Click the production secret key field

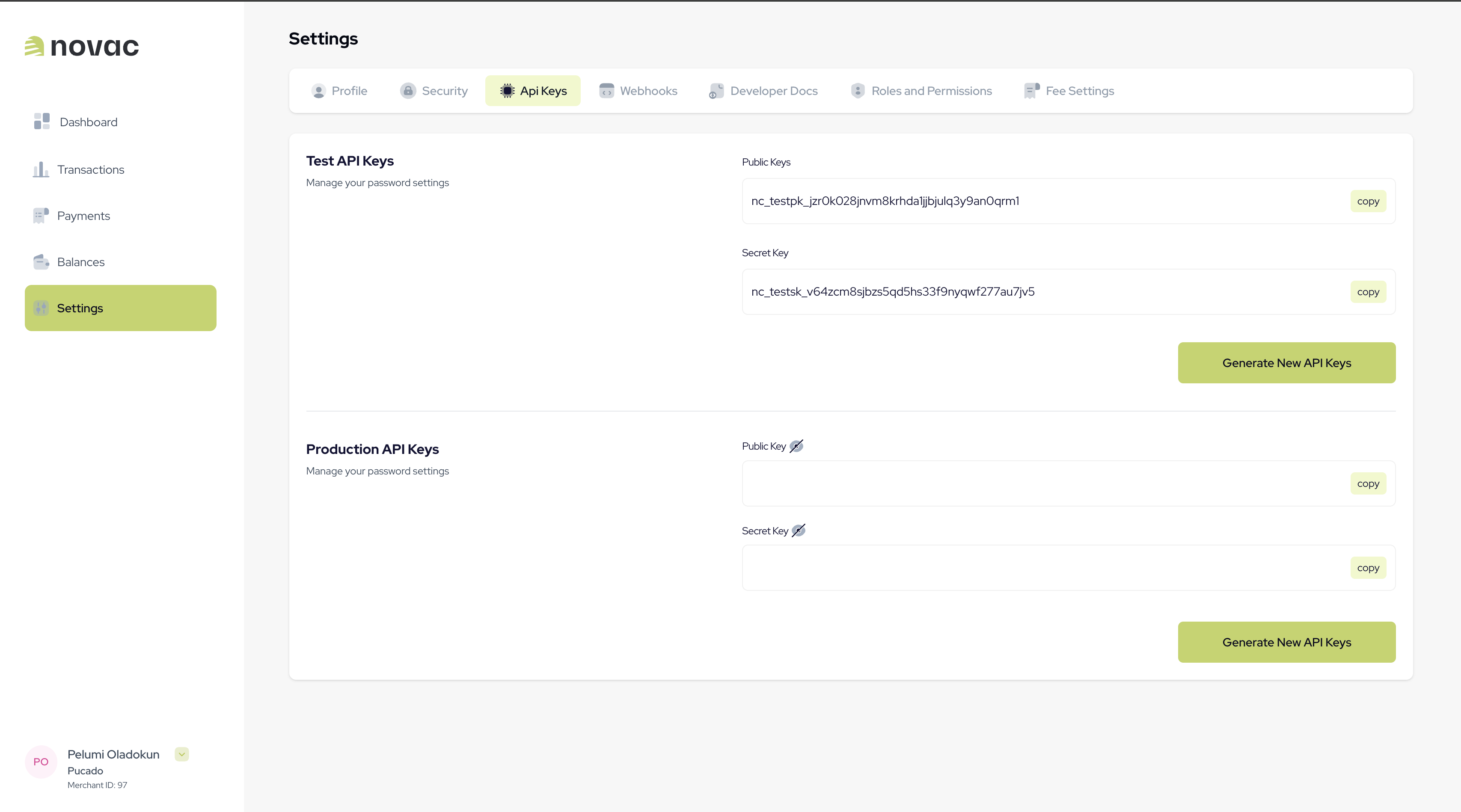pyautogui.click(x=1069, y=568)
